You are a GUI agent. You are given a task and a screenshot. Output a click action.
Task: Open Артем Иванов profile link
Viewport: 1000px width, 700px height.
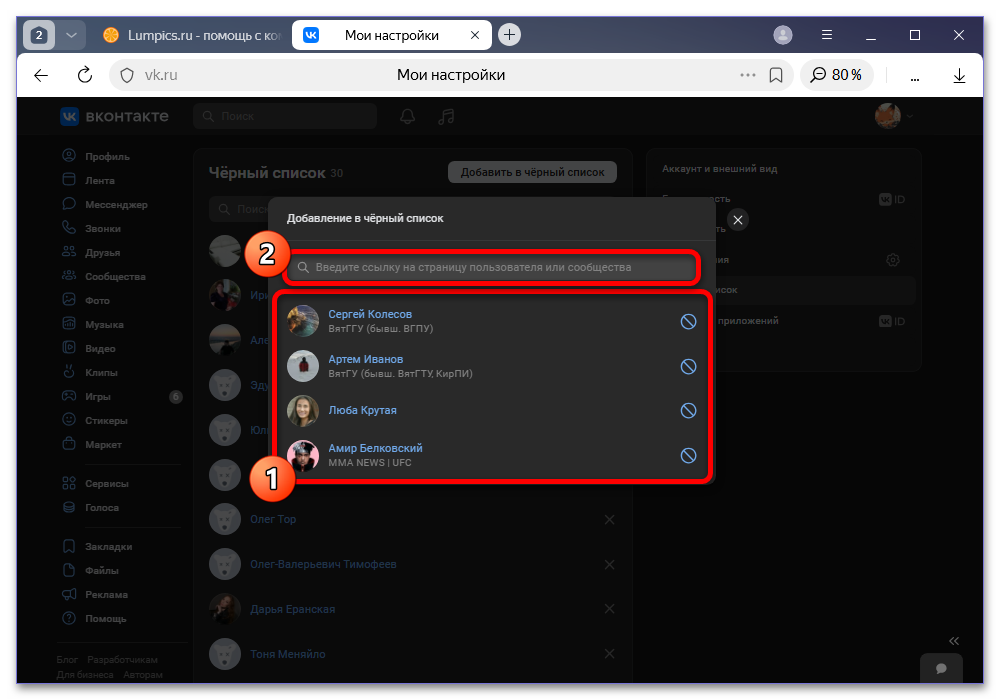pyautogui.click(x=365, y=359)
